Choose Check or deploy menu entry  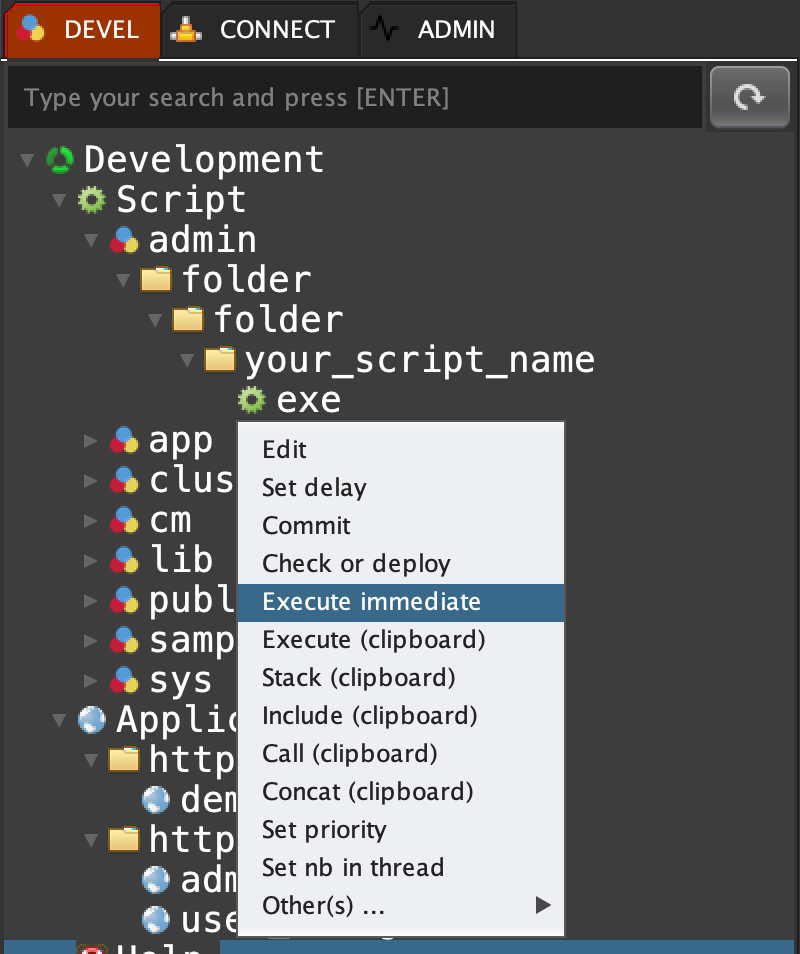pos(356,564)
